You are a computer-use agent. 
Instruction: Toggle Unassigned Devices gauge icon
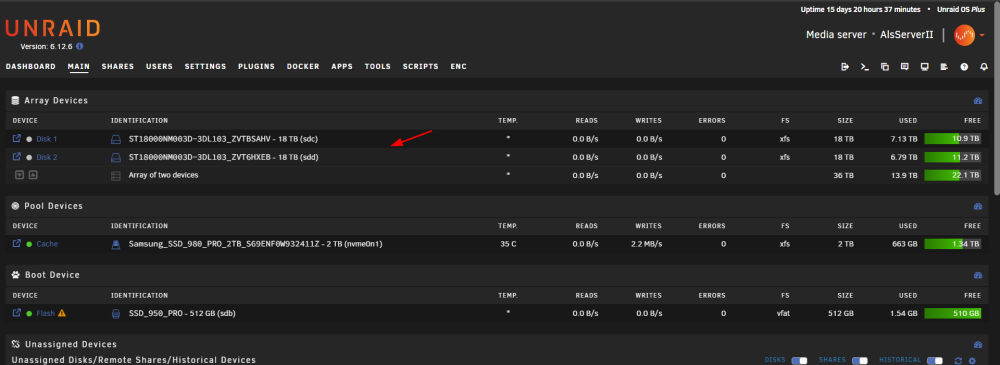pyautogui.click(x=977, y=344)
